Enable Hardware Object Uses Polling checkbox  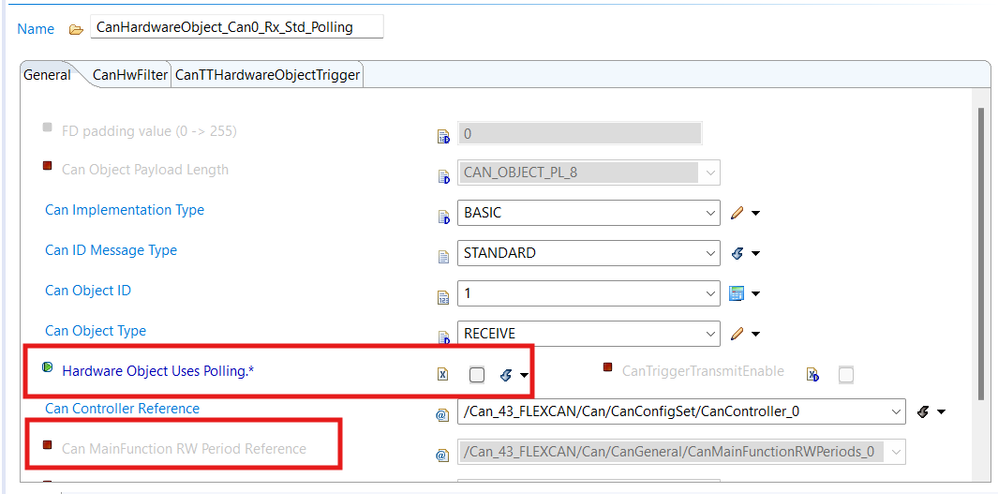click(477, 374)
